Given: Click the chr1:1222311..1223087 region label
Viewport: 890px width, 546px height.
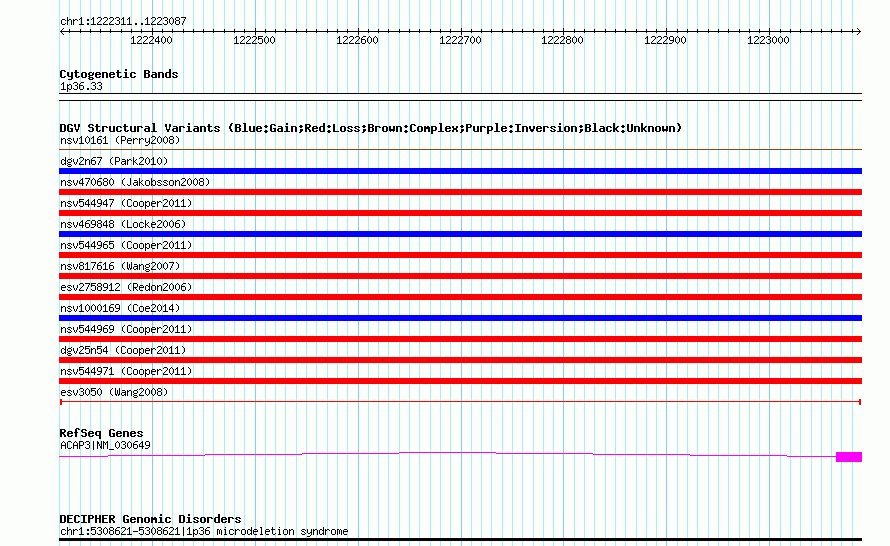Looking at the screenshot, I should tap(123, 22).
